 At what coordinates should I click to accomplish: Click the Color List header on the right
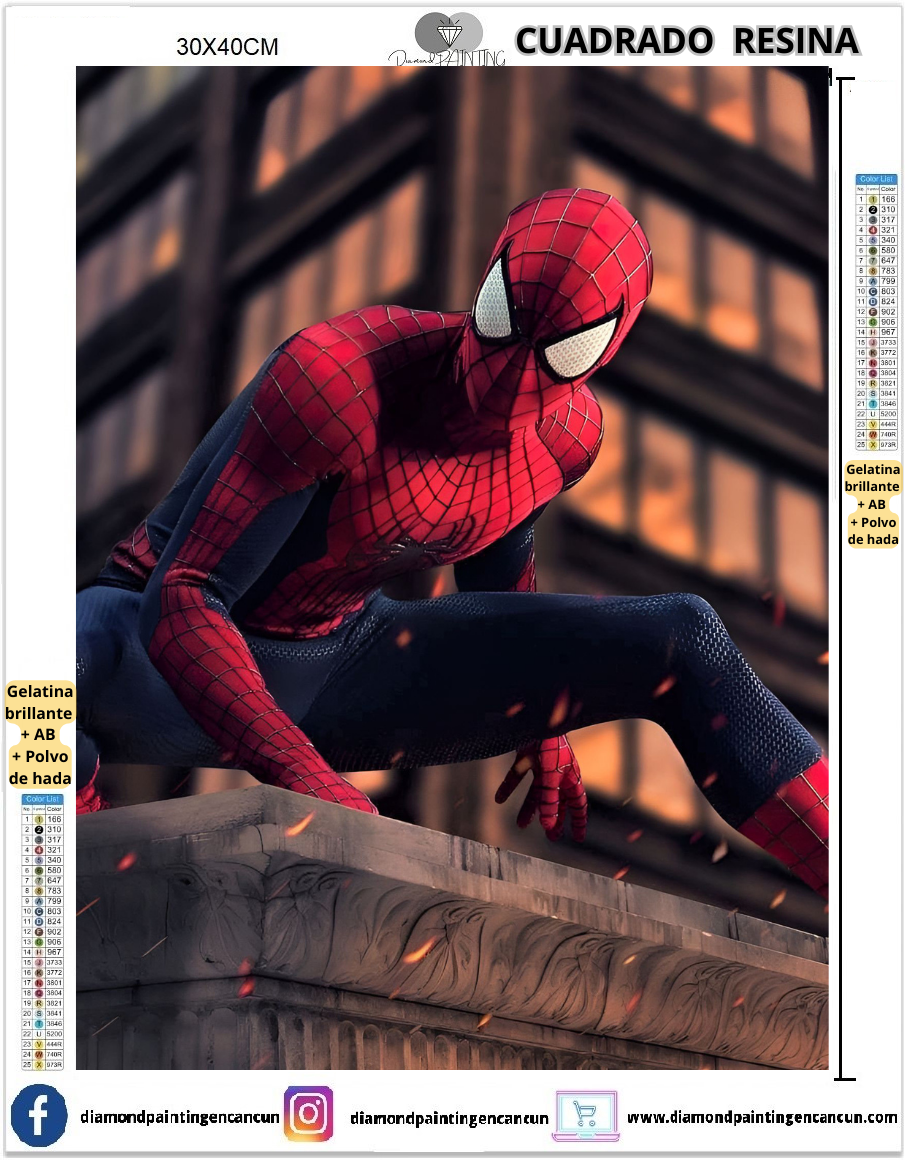[x=876, y=178]
